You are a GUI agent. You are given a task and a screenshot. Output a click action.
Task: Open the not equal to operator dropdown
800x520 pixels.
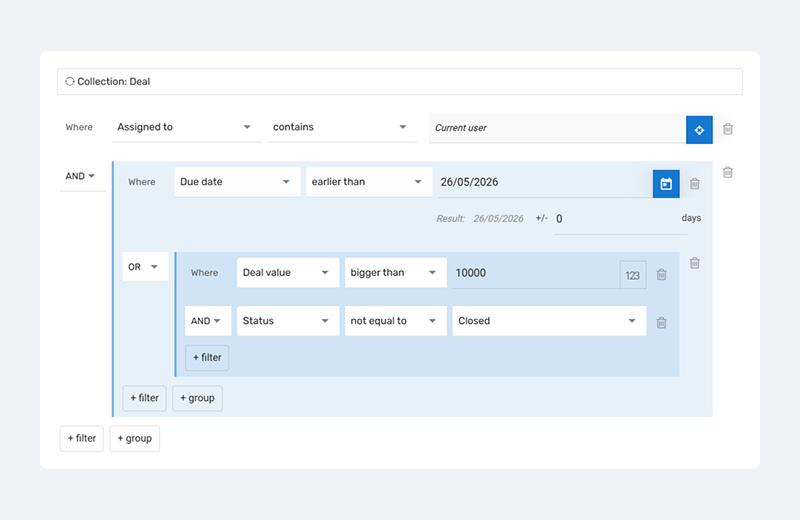(395, 321)
